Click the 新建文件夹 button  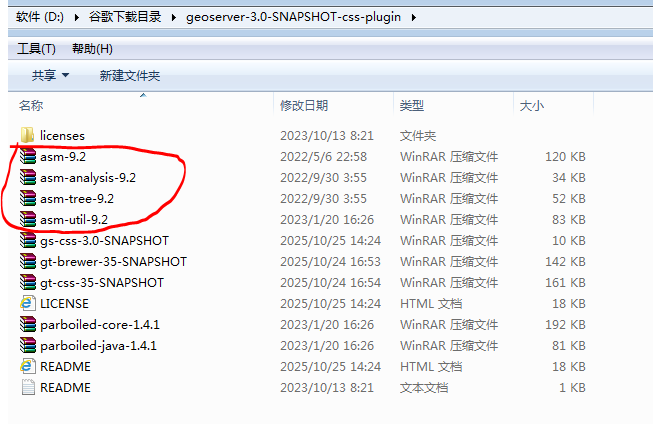click(130, 75)
